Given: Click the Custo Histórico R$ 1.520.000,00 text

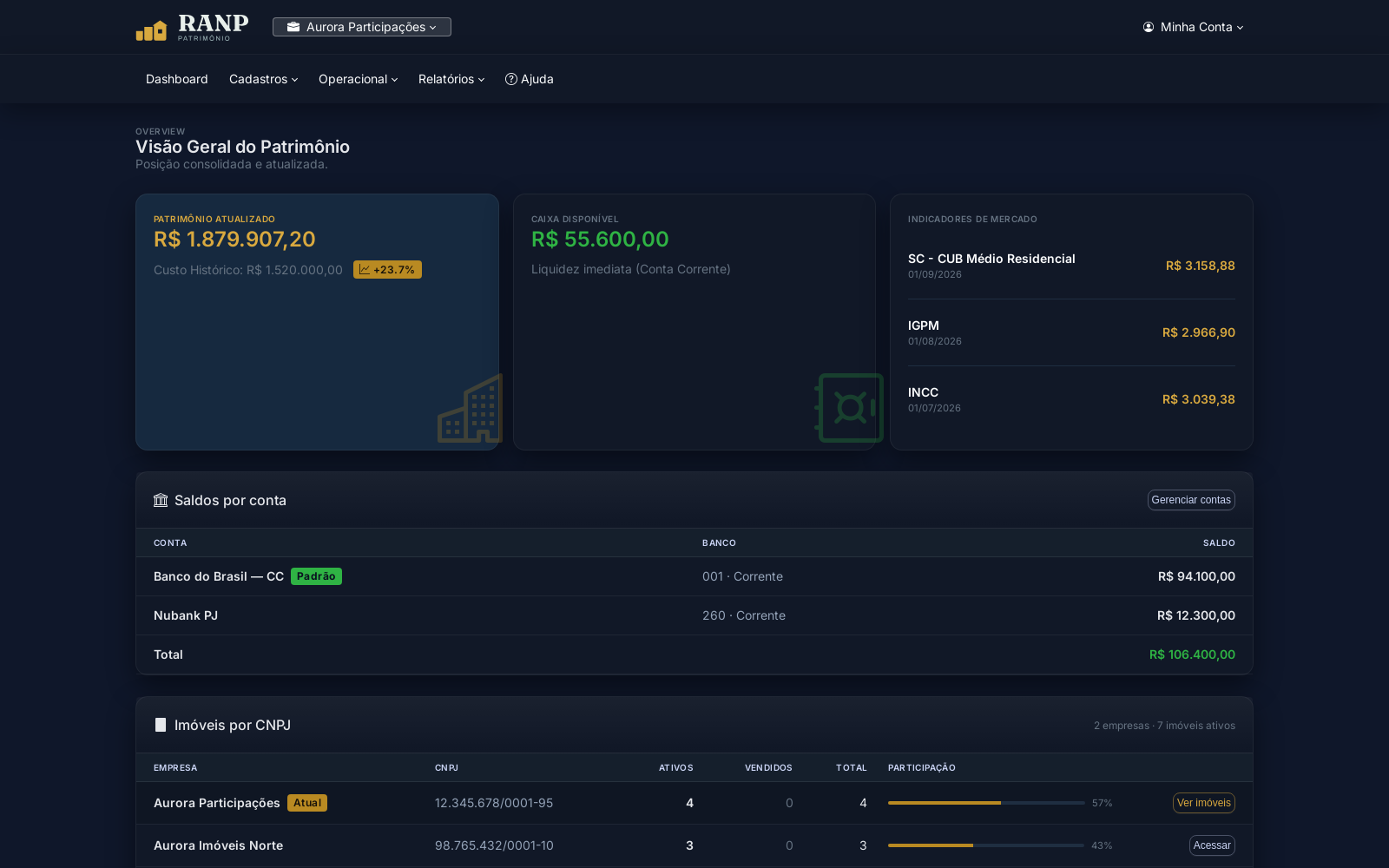Looking at the screenshot, I should click(248, 270).
